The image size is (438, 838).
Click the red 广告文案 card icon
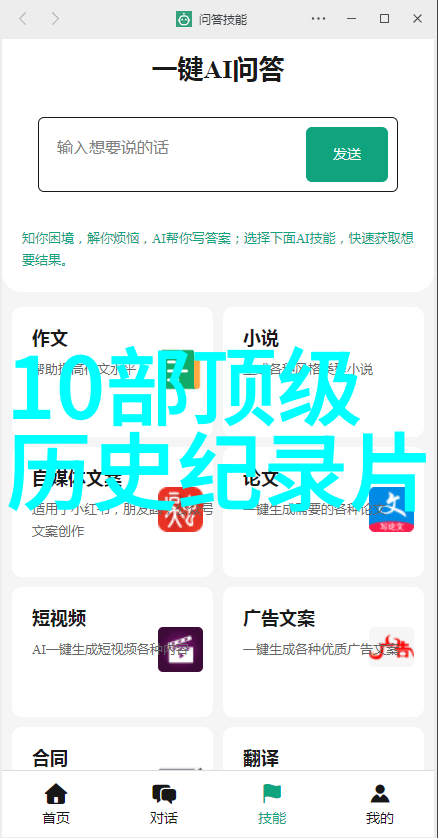click(392, 647)
